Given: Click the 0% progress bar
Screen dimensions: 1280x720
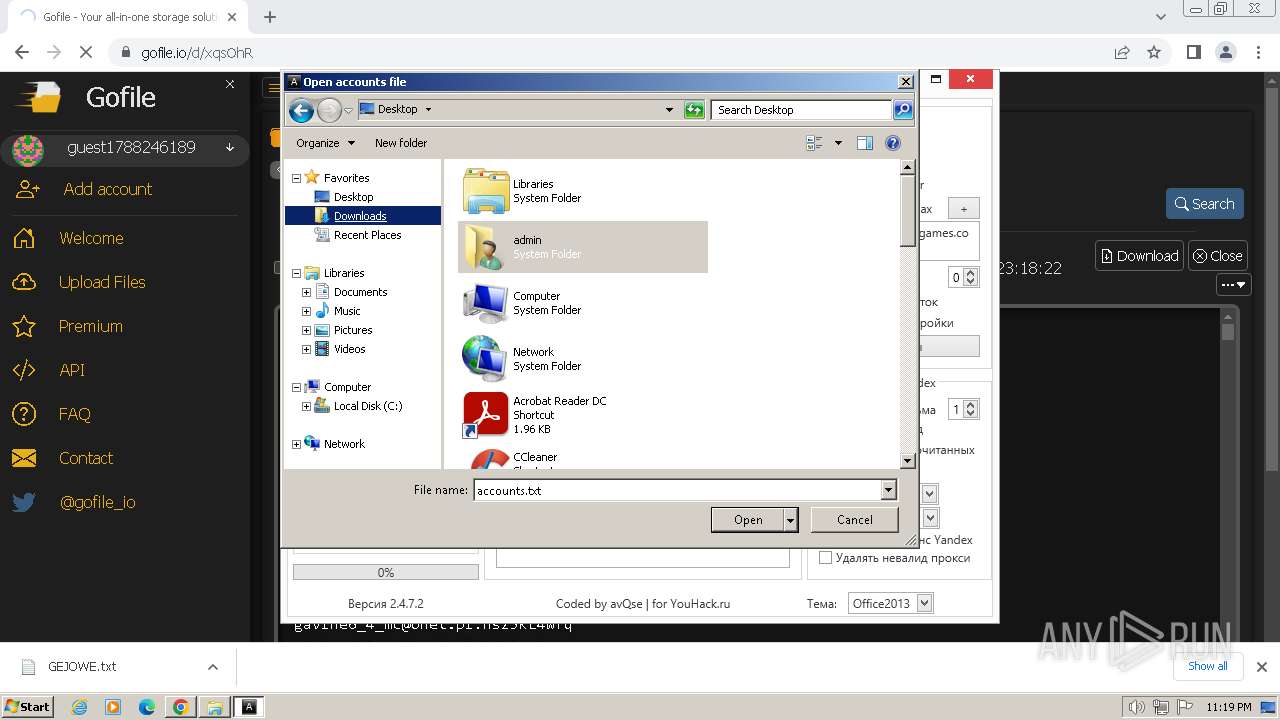Looking at the screenshot, I should point(386,573).
